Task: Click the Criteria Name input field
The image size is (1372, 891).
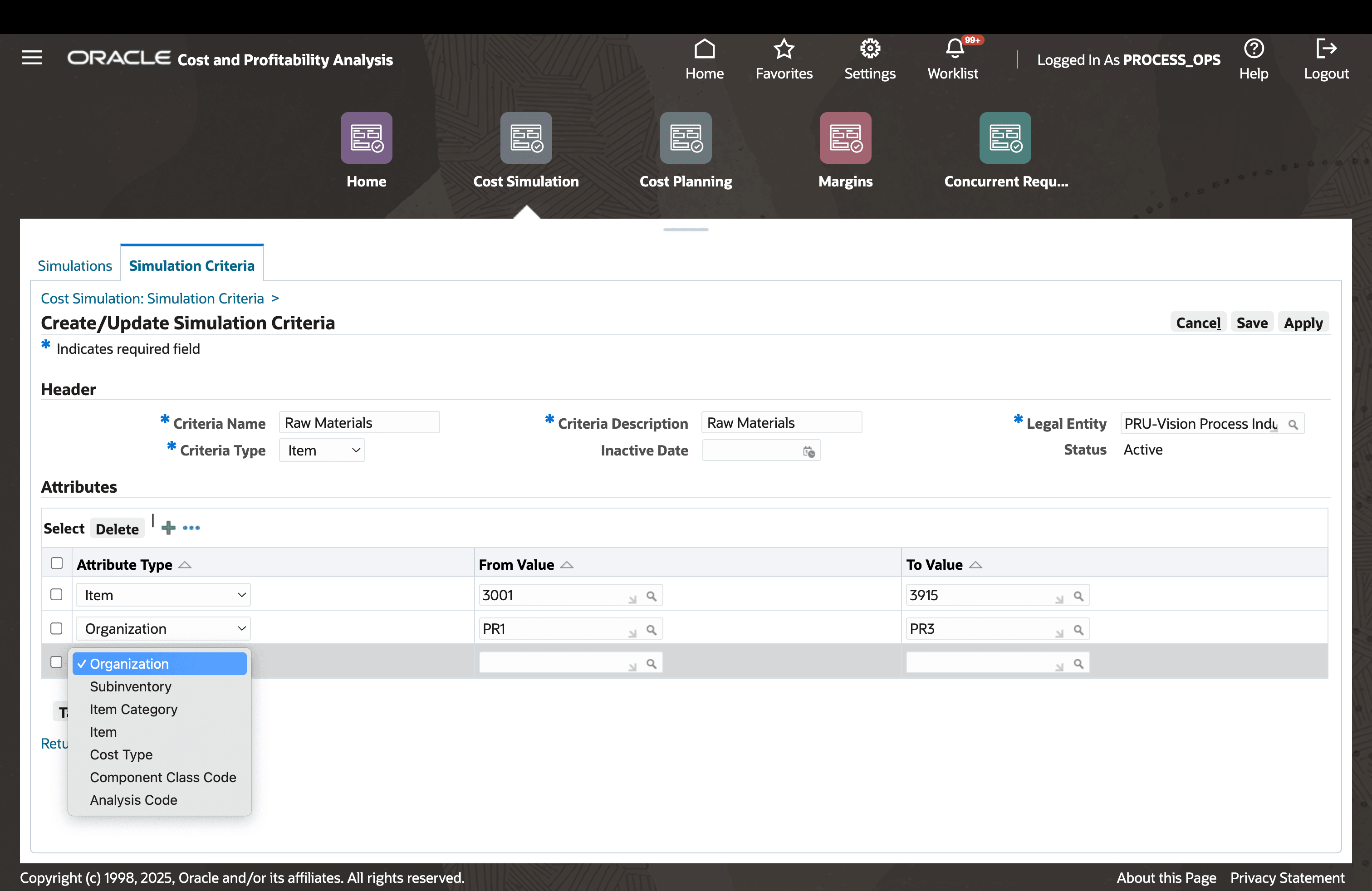Action: click(358, 422)
